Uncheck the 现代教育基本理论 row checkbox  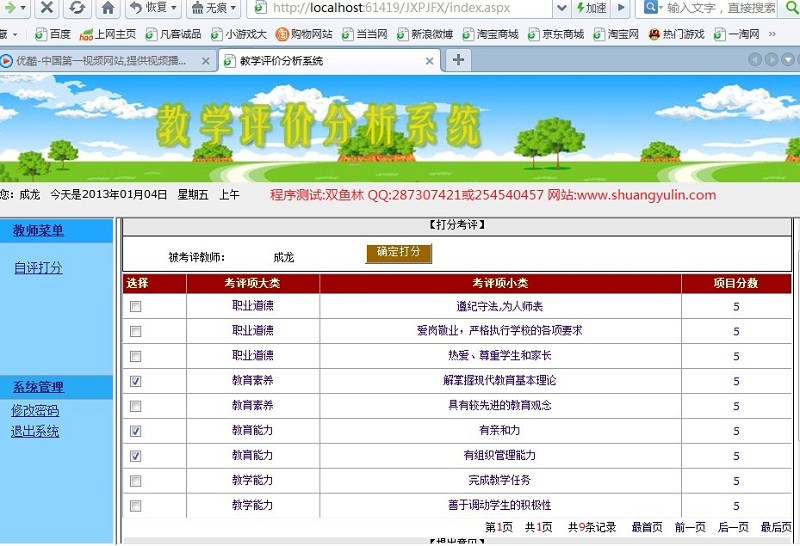(x=135, y=381)
